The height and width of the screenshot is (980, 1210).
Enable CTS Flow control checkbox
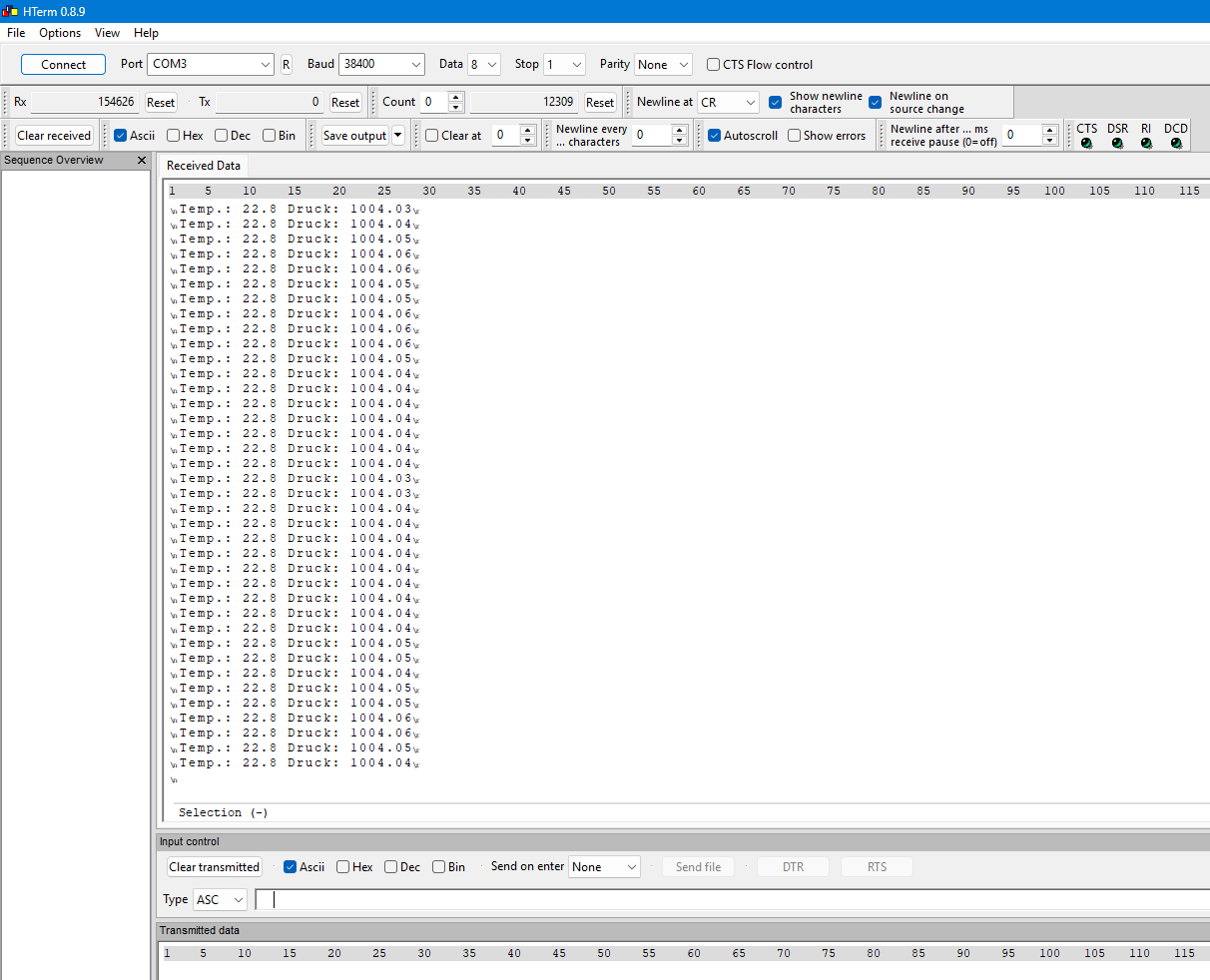tap(713, 65)
